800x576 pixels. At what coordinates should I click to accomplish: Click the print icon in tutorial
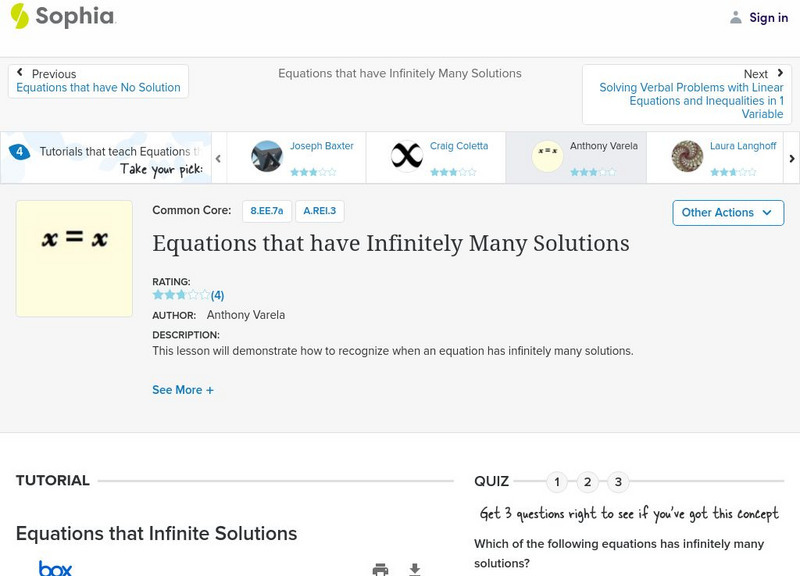(x=380, y=569)
